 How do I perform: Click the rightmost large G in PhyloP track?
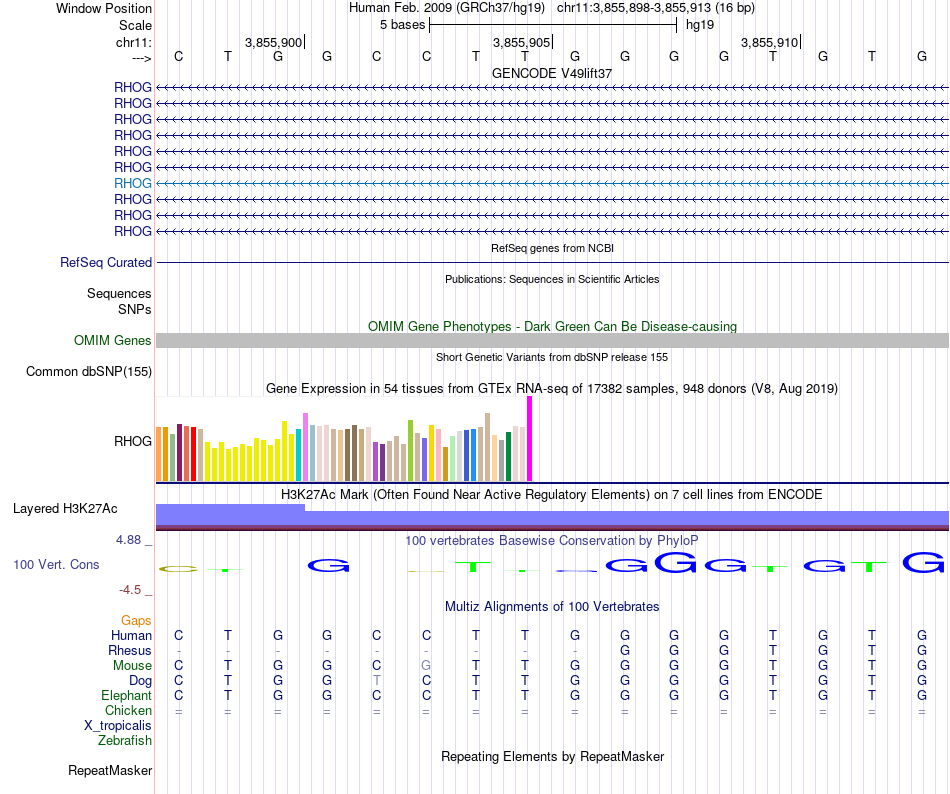[x=923, y=563]
